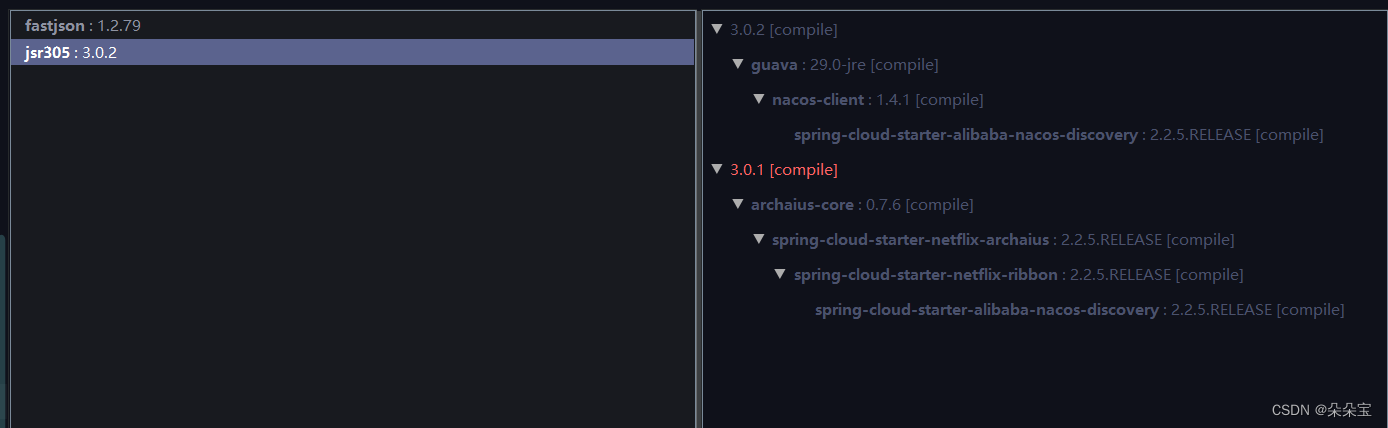Collapse the 3.0.2 [compile] node

(716, 29)
